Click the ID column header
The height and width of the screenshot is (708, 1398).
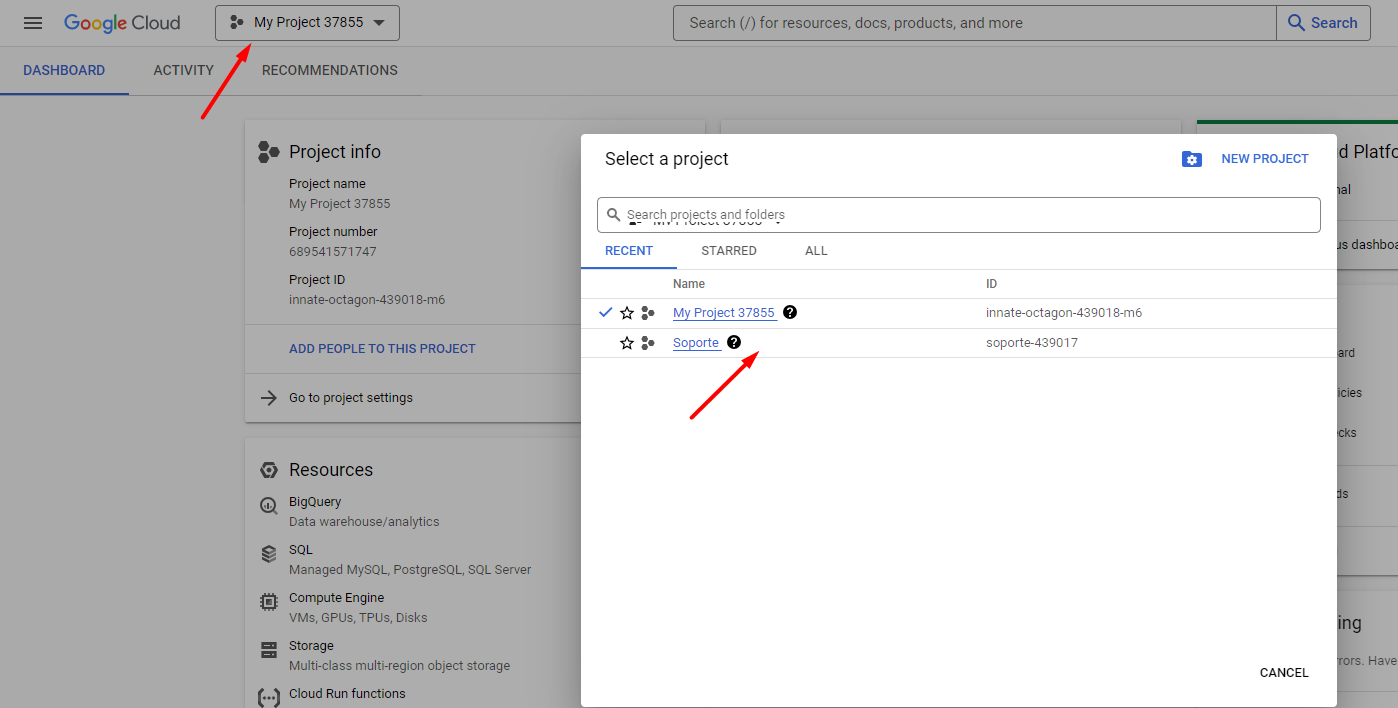pyautogui.click(x=992, y=284)
